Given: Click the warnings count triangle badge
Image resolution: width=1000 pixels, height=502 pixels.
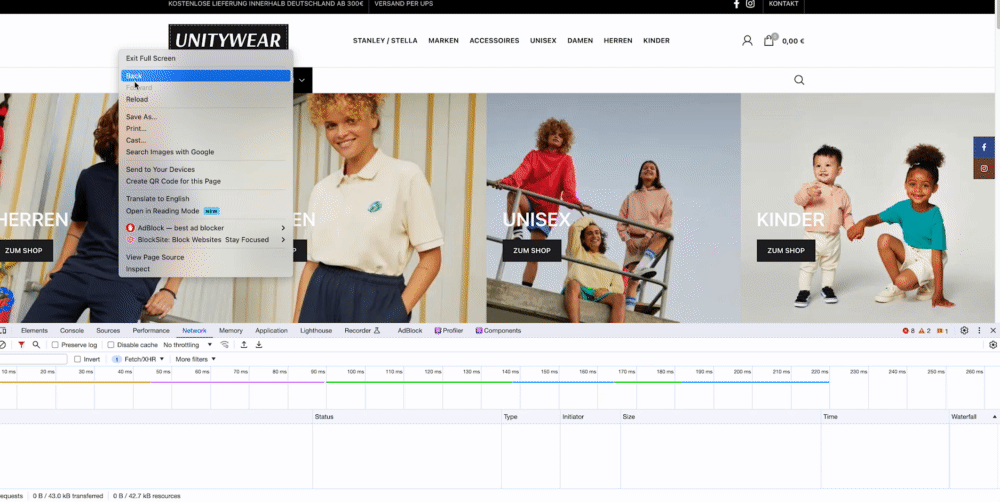Looking at the screenshot, I should coord(925,330).
